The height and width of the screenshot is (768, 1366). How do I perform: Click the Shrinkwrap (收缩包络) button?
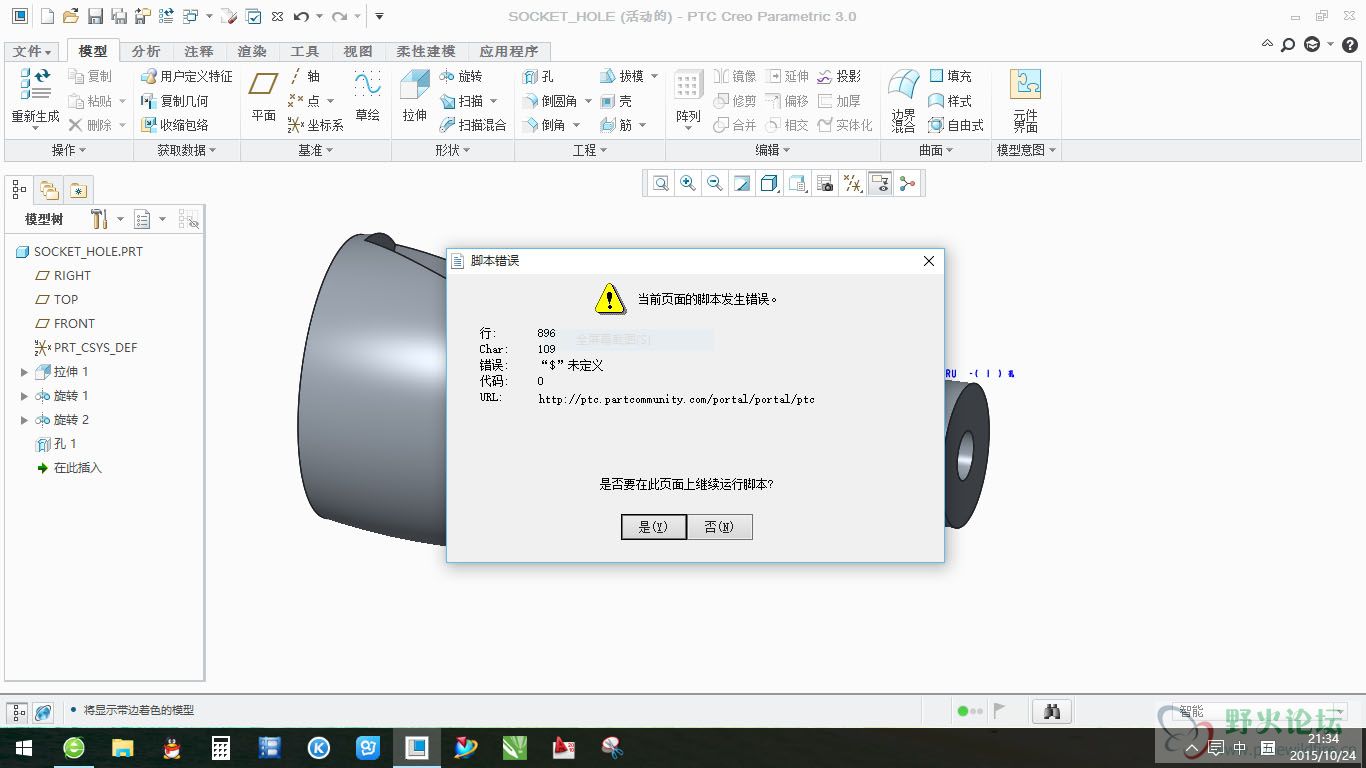point(175,125)
